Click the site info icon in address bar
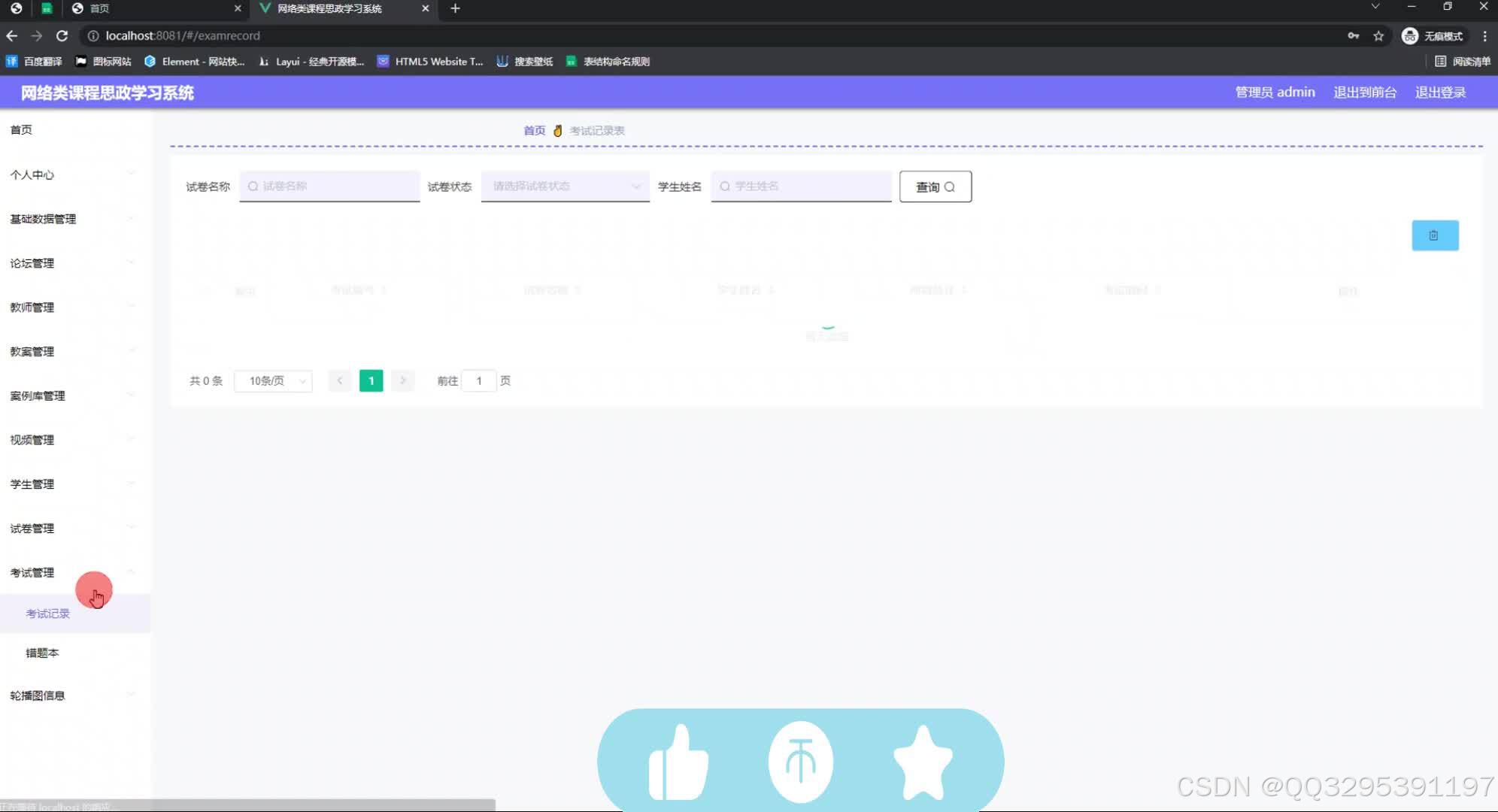The width and height of the screenshot is (1498, 812). click(x=93, y=36)
